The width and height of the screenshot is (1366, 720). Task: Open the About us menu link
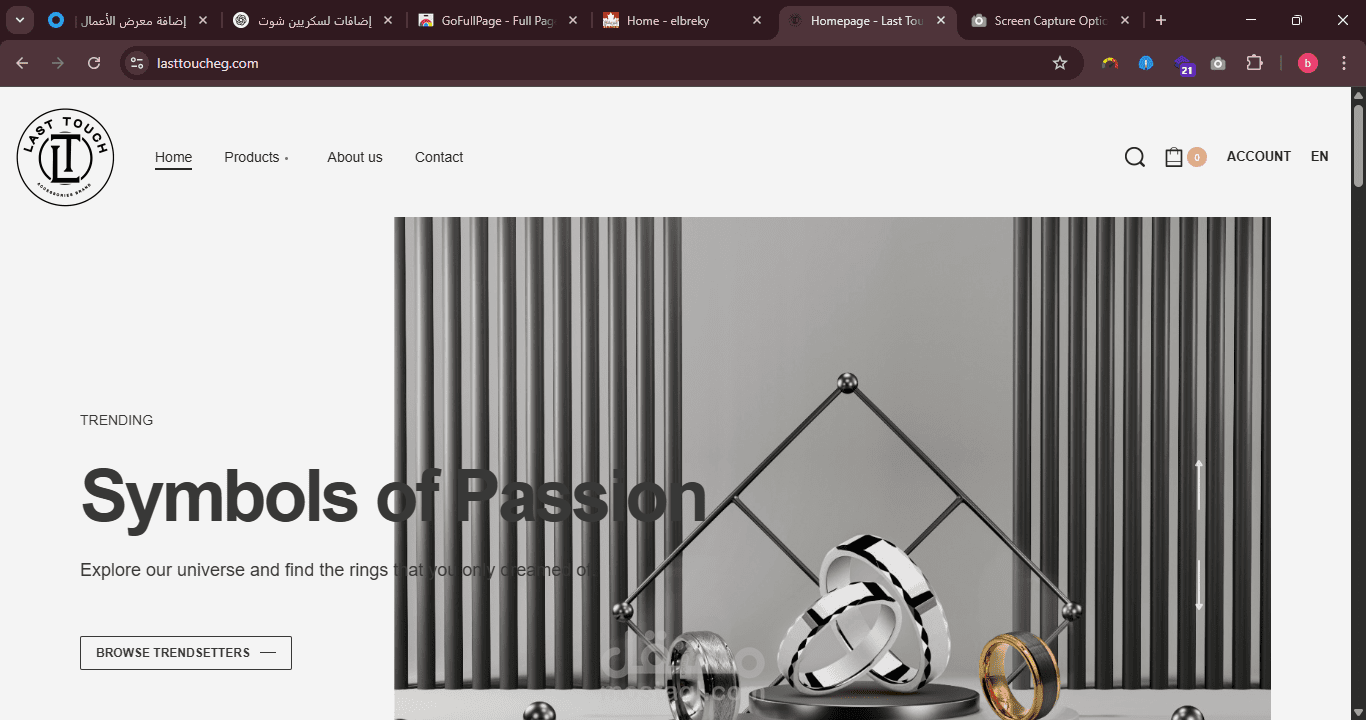[x=355, y=157]
